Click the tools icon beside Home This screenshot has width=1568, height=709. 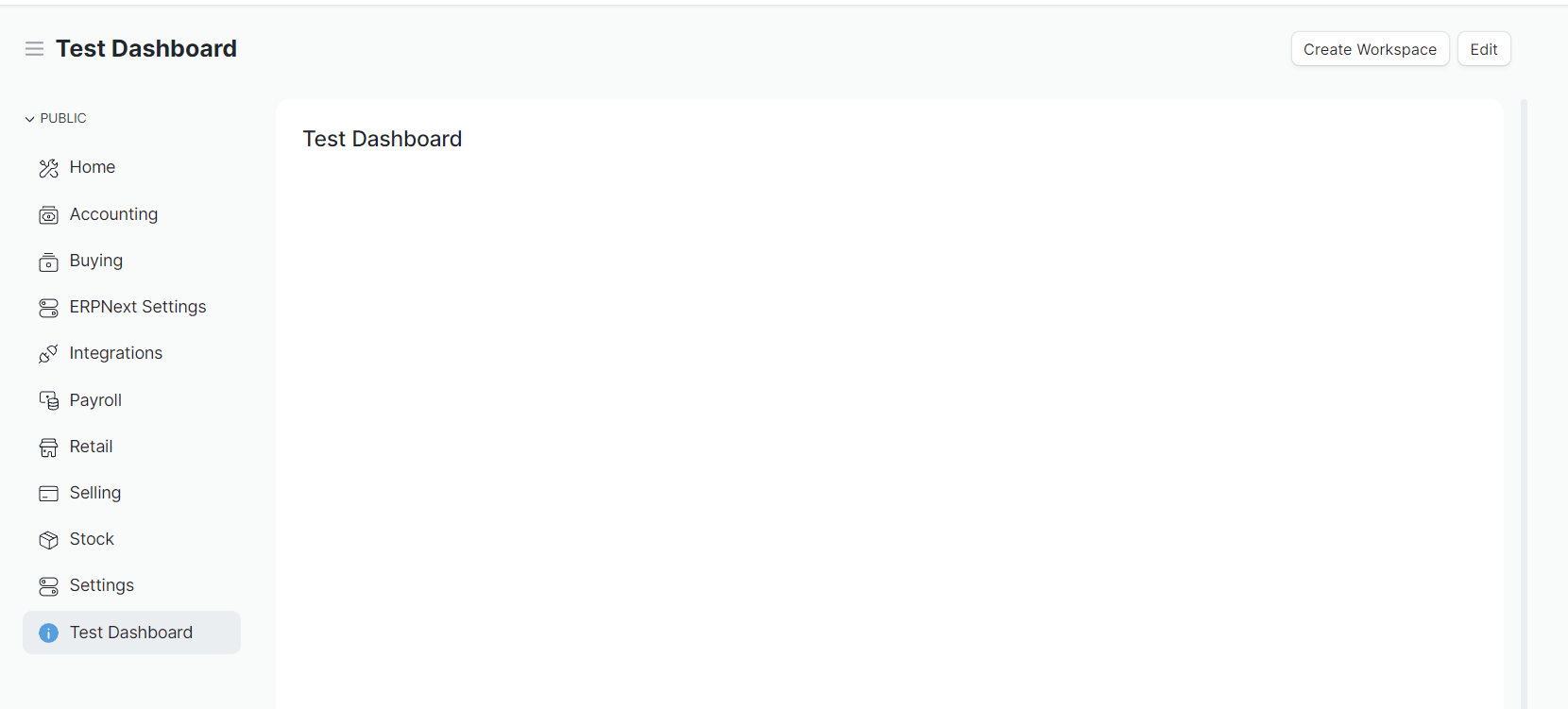pos(48,167)
